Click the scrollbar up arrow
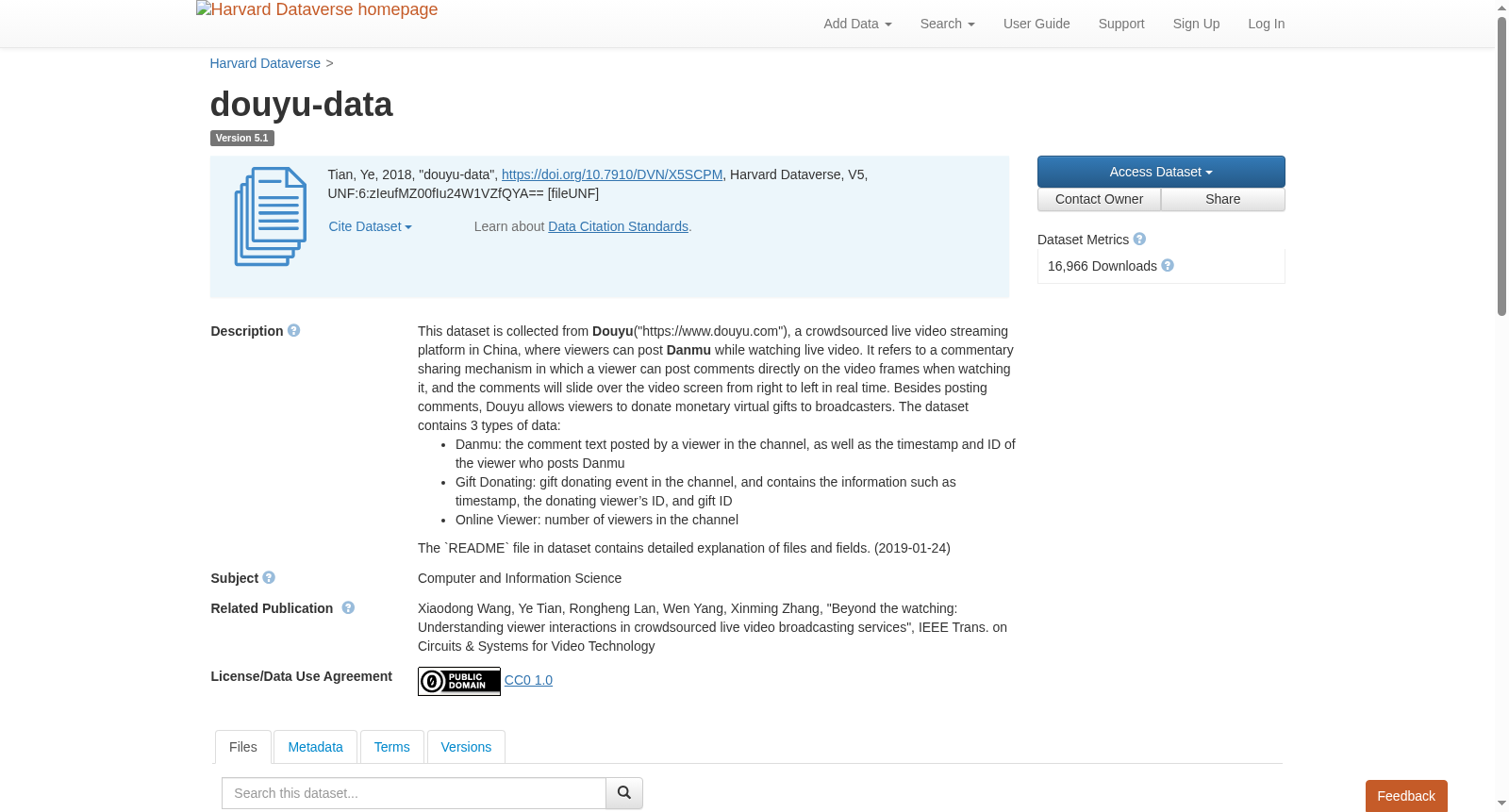 point(1501,8)
